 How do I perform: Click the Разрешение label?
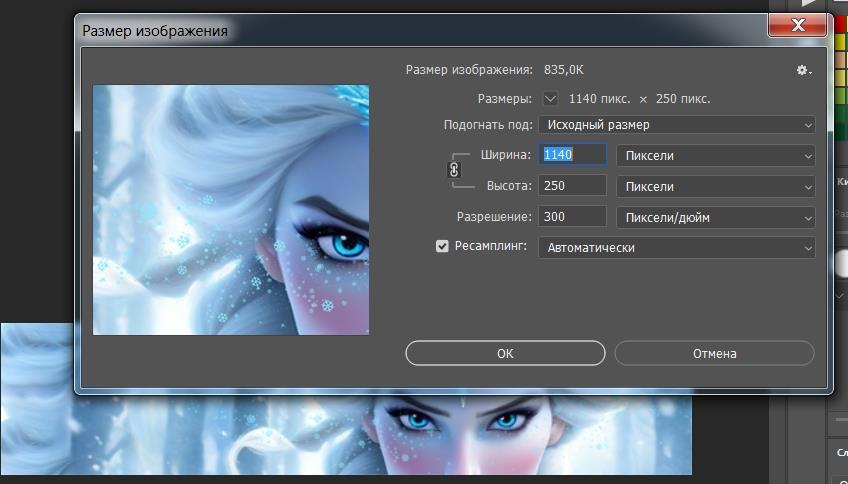[494, 217]
